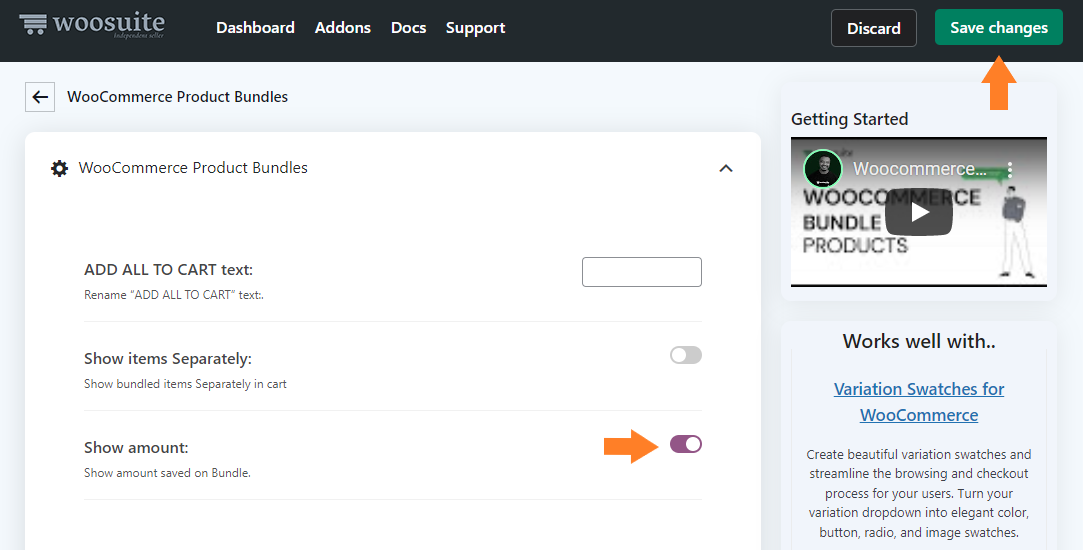Play the Getting Started video
This screenshot has height=550, width=1083.
coord(919,212)
